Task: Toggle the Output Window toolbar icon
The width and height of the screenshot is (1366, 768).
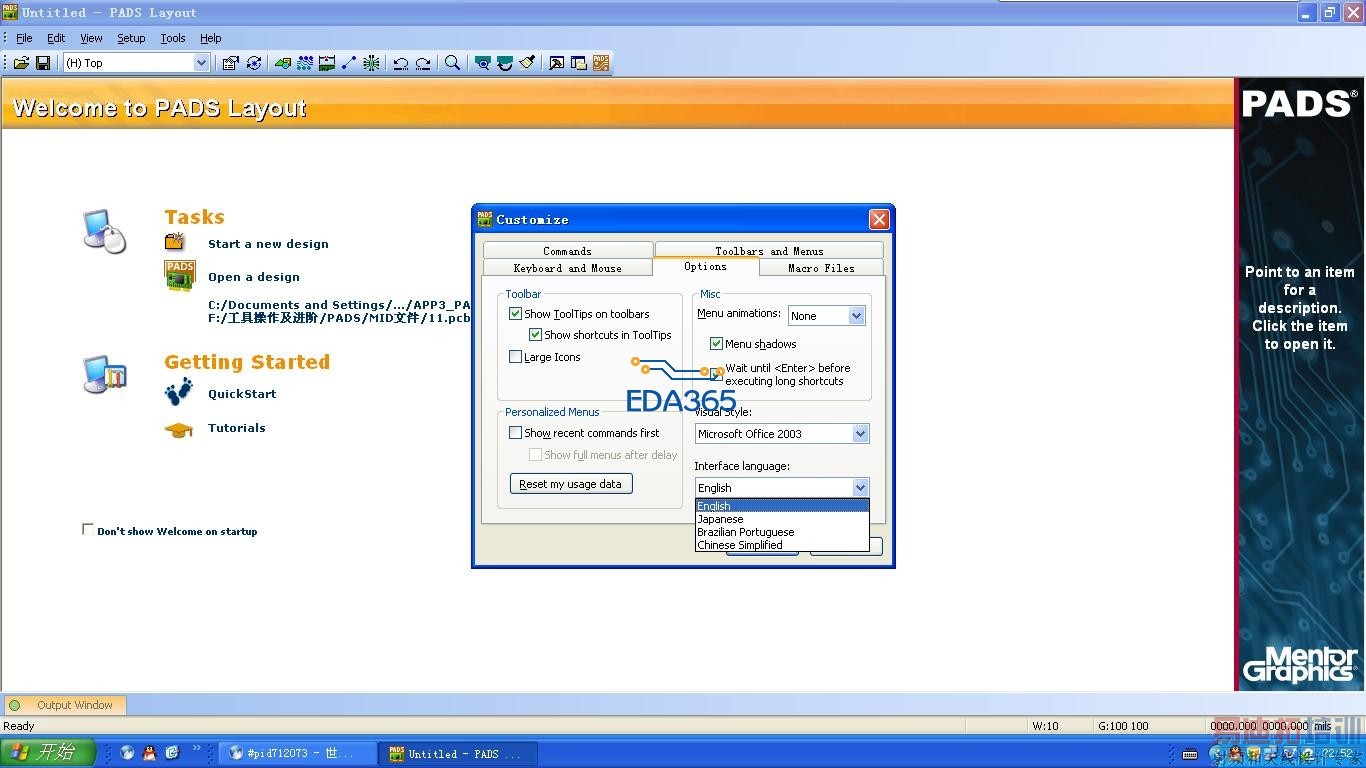Action: pyautogui.click(x=557, y=63)
